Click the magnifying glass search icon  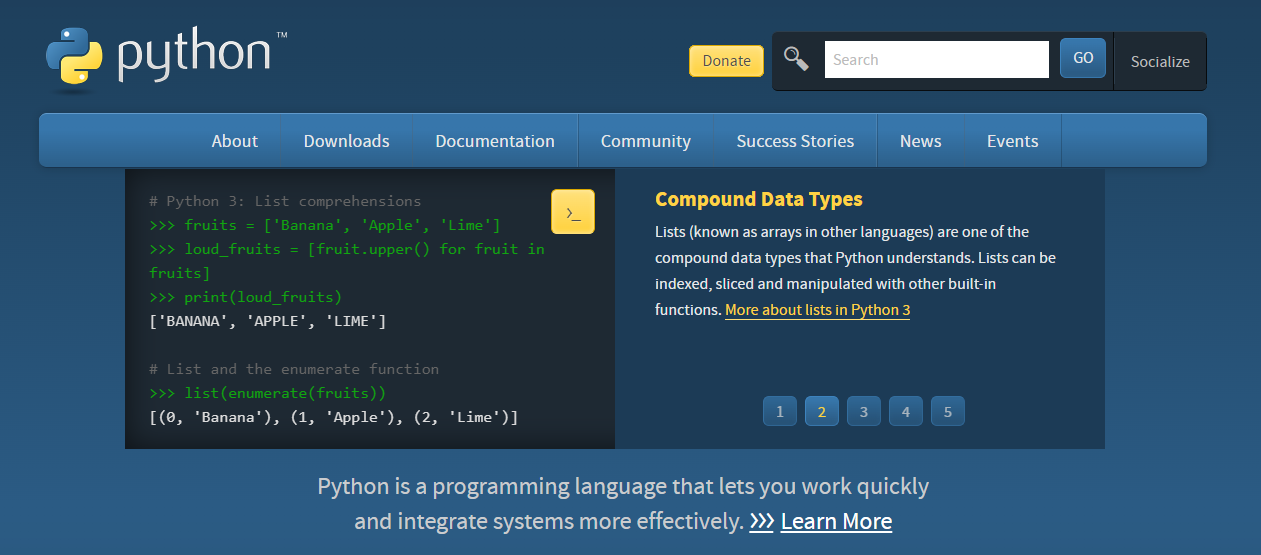pyautogui.click(x=796, y=59)
